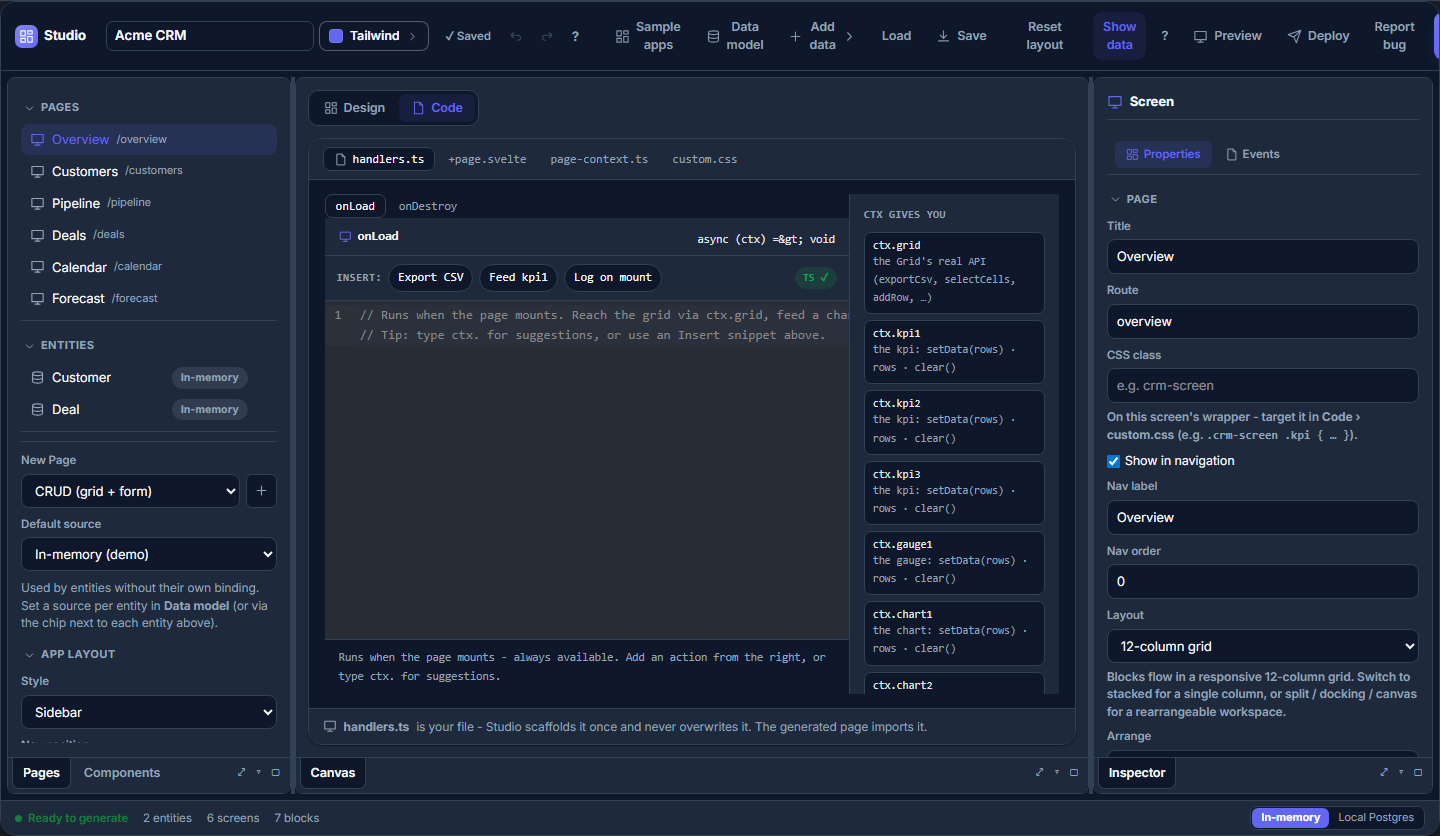This screenshot has height=836, width=1440.
Task: Switch to the Pages panel tab
Action: click(x=42, y=772)
